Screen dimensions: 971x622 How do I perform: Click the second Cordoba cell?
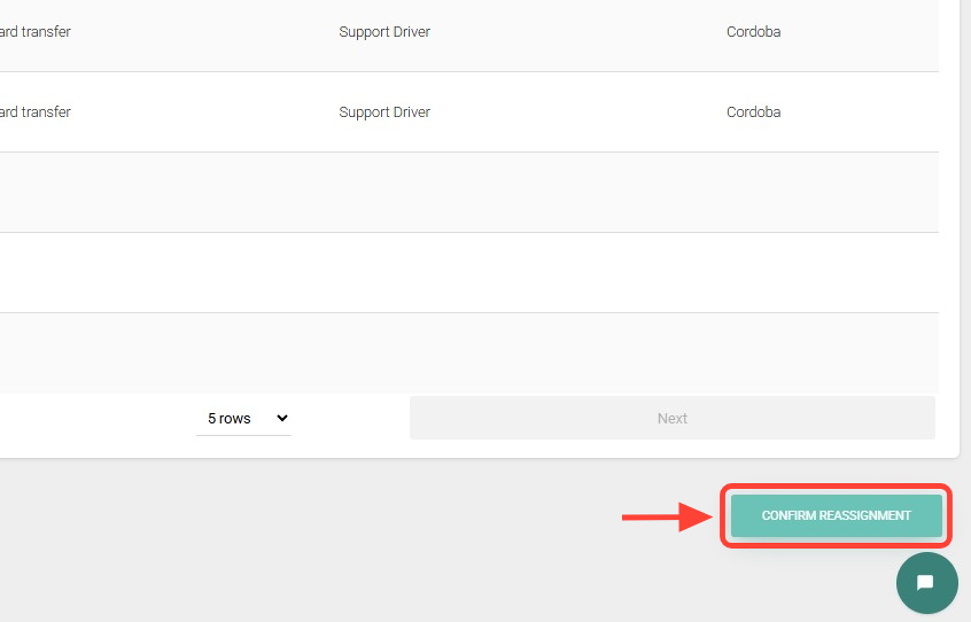point(753,112)
